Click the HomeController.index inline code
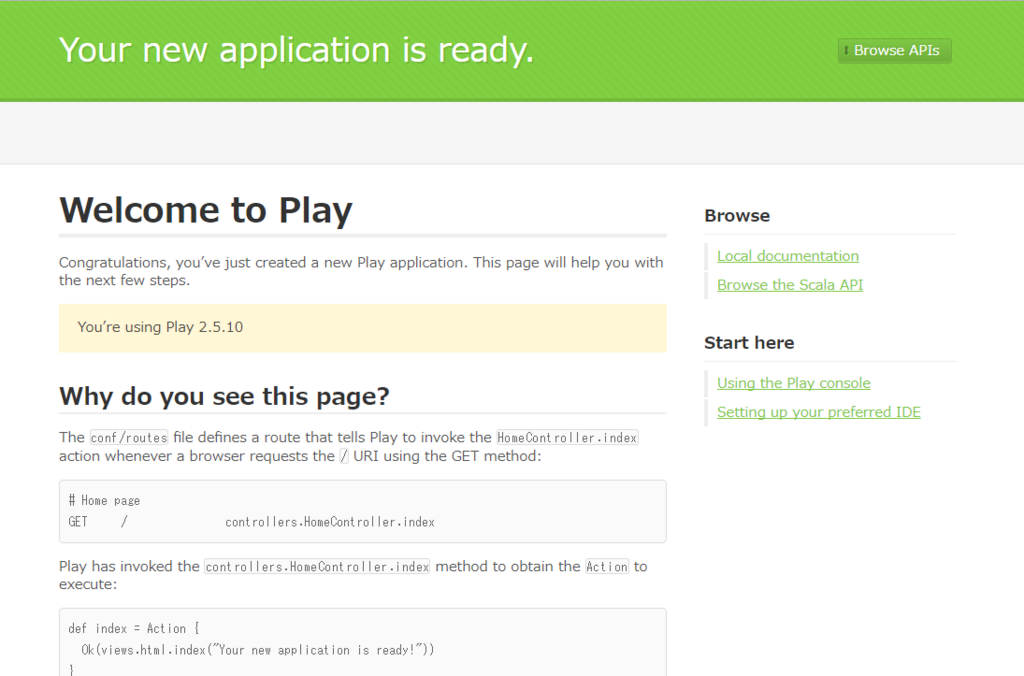Screen dimensions: 1024x676 click(567, 438)
